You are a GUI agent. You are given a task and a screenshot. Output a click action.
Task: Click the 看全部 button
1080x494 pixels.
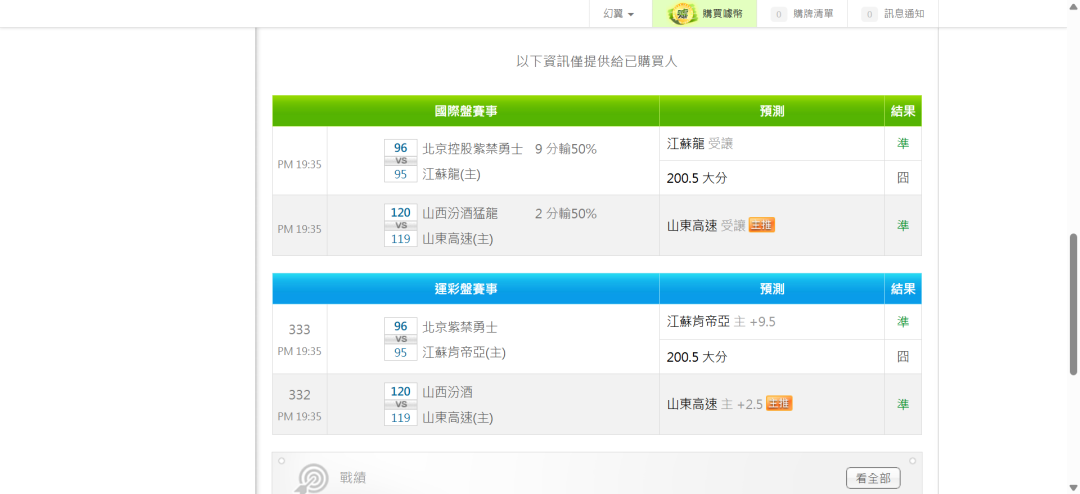(x=872, y=478)
